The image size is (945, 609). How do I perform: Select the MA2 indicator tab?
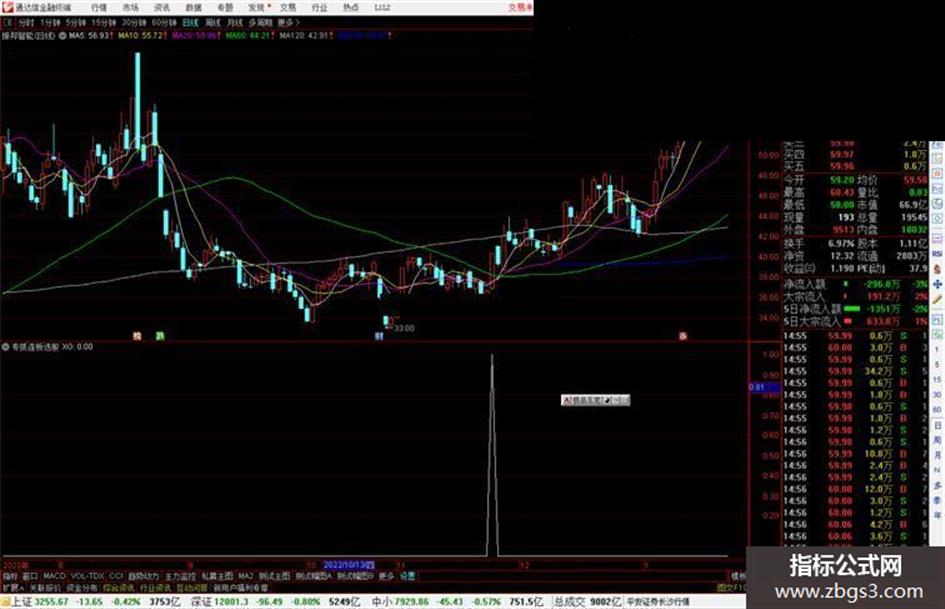[246, 576]
